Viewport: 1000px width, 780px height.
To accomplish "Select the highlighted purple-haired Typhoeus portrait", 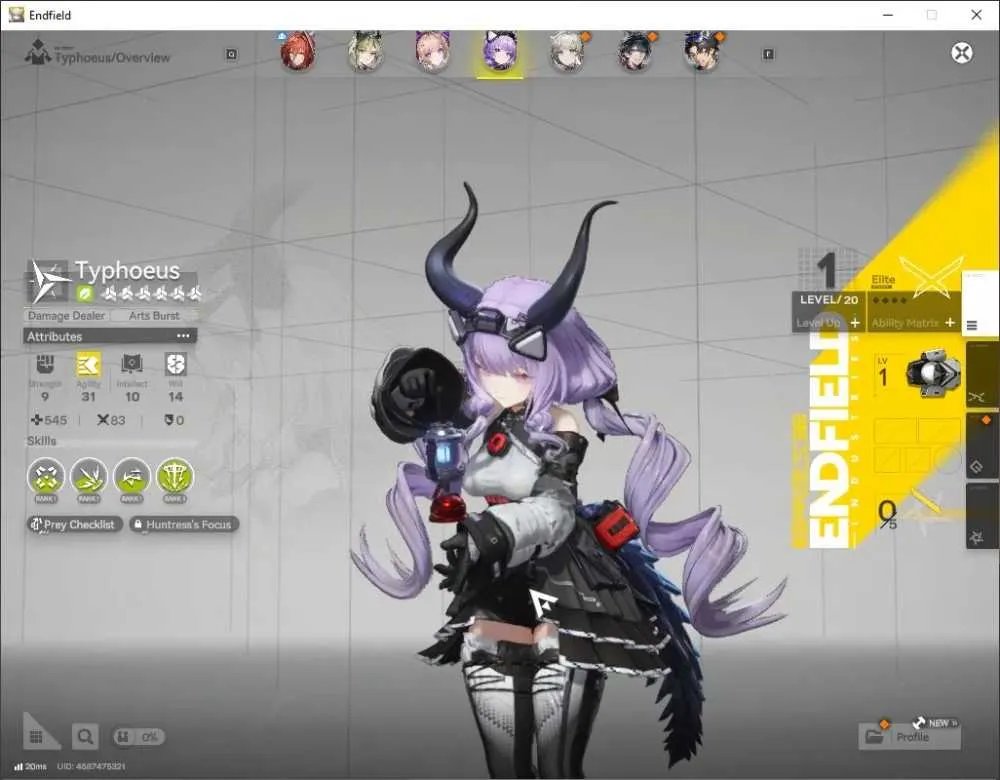I will (500, 52).
